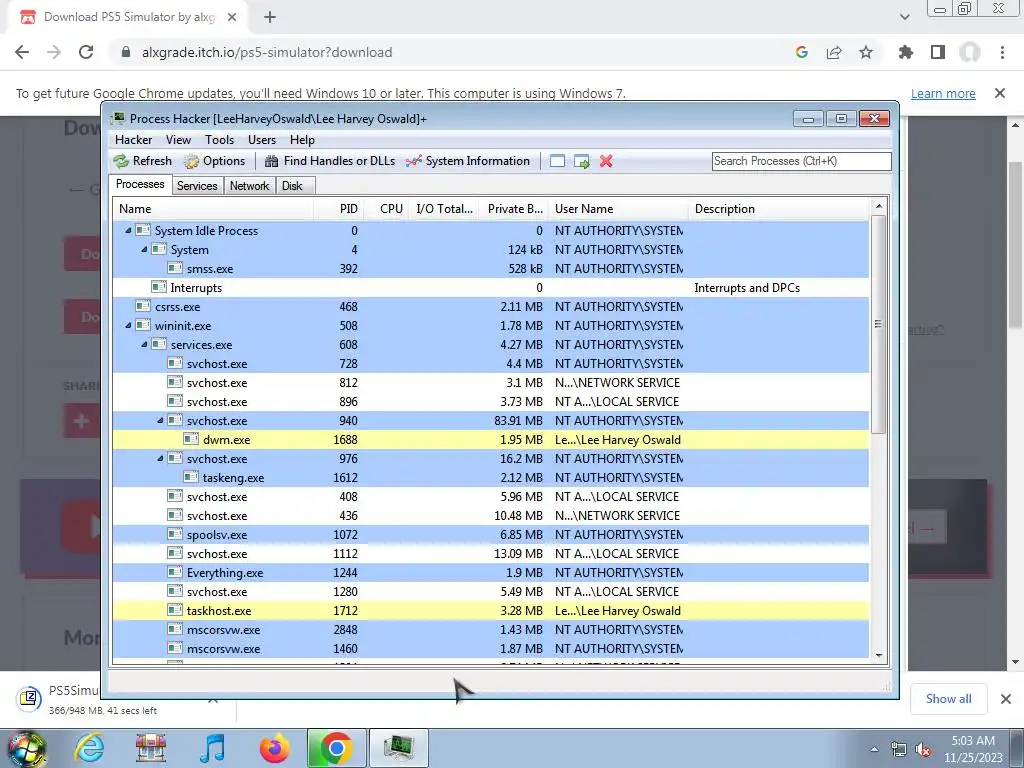This screenshot has height=768, width=1024.
Task: Click the share page icon in address bar
Action: pos(834,52)
